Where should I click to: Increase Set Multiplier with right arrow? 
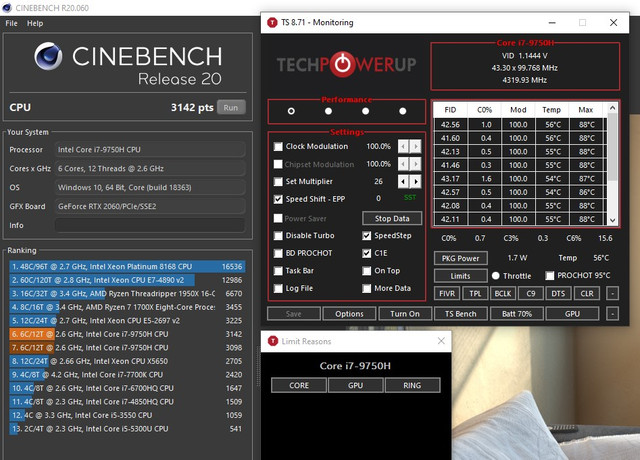tap(415, 182)
